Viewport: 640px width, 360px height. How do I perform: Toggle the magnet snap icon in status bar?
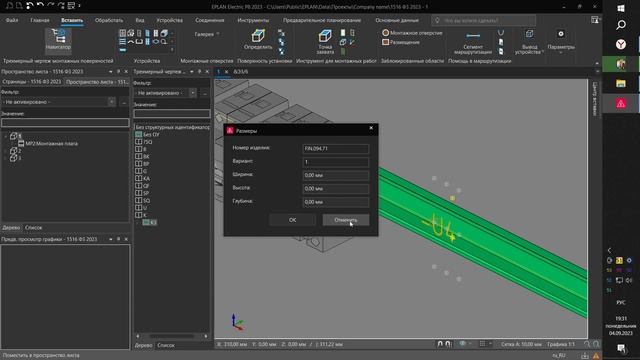440,344
